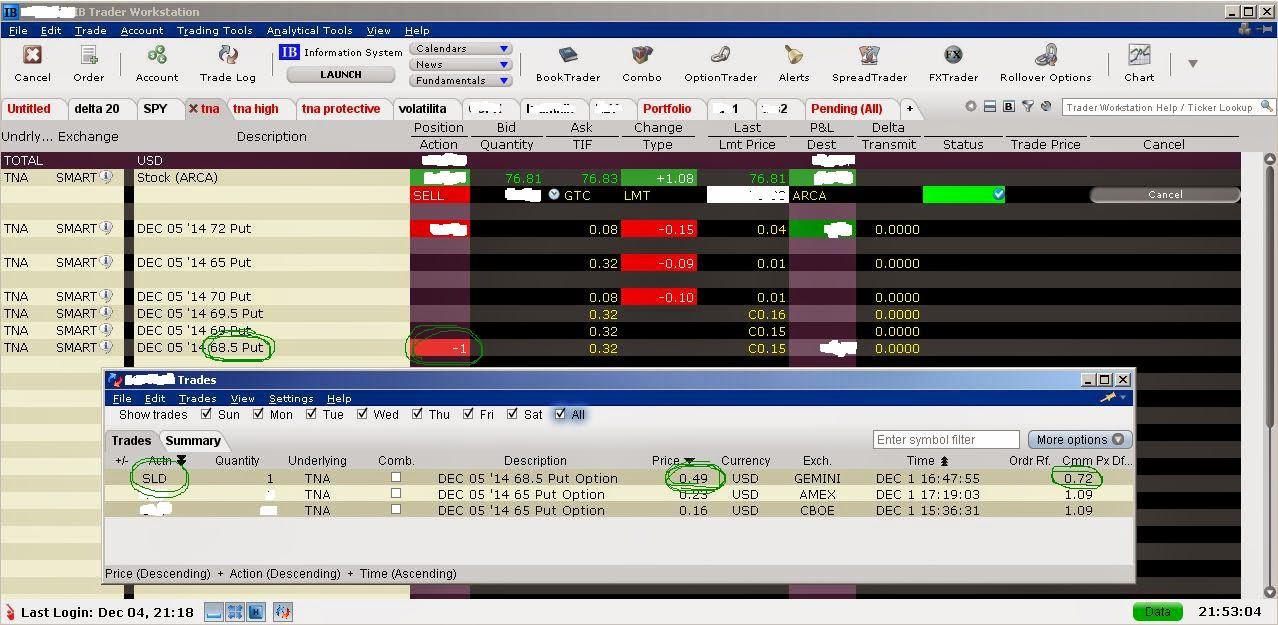1278x625 pixels.
Task: Click the globe icon next to the funnel
Action: tap(1045, 107)
